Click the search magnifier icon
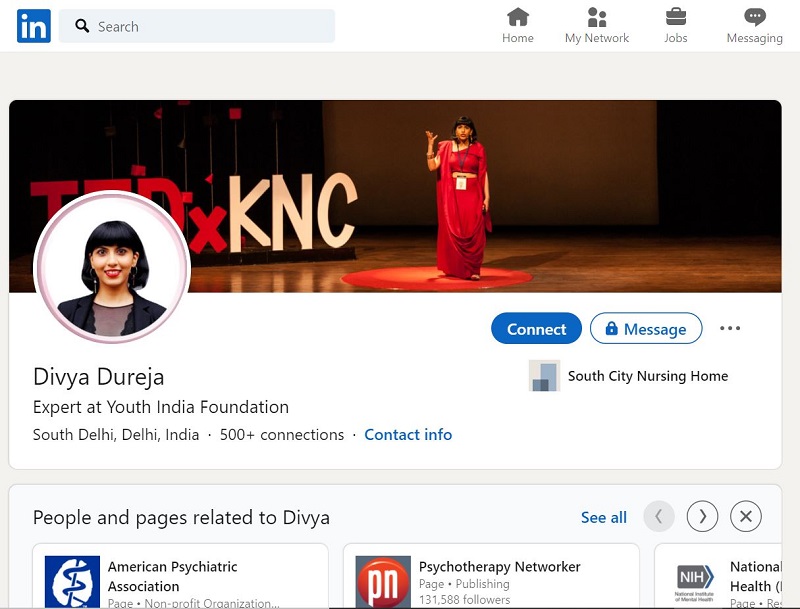 click(x=82, y=26)
